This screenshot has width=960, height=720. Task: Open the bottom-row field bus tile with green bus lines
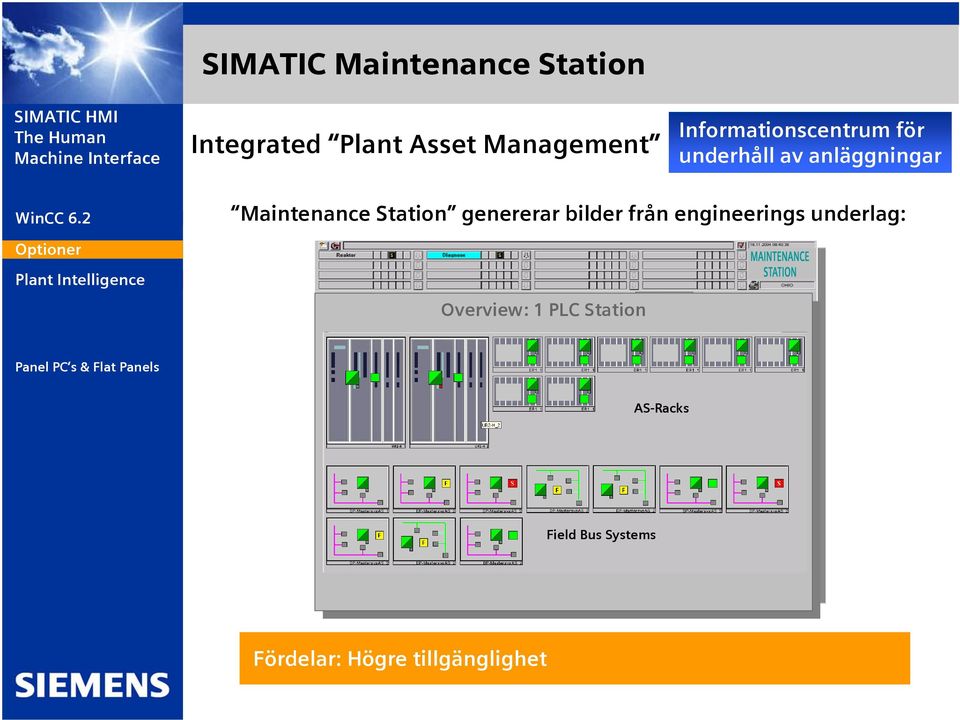point(424,541)
